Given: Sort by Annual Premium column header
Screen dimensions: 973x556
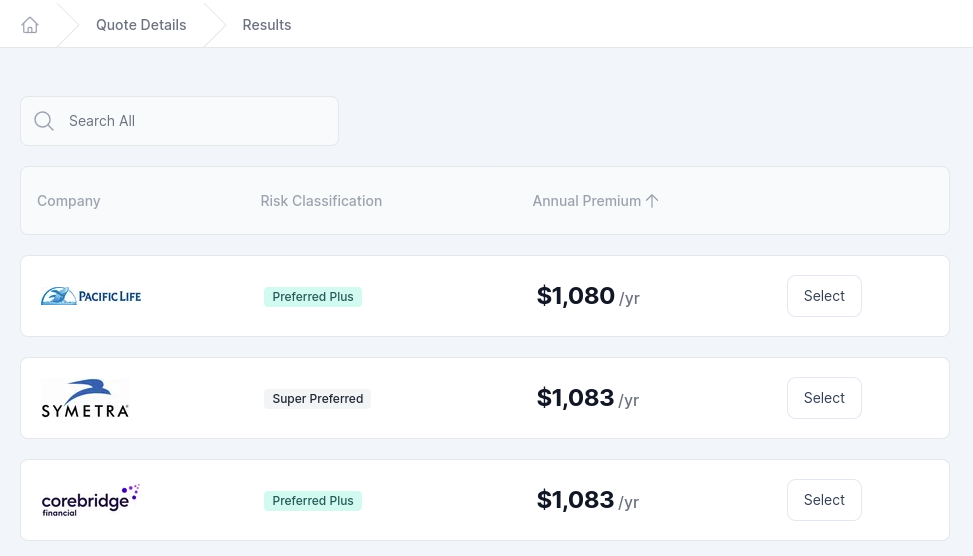Looking at the screenshot, I should (586, 201).
